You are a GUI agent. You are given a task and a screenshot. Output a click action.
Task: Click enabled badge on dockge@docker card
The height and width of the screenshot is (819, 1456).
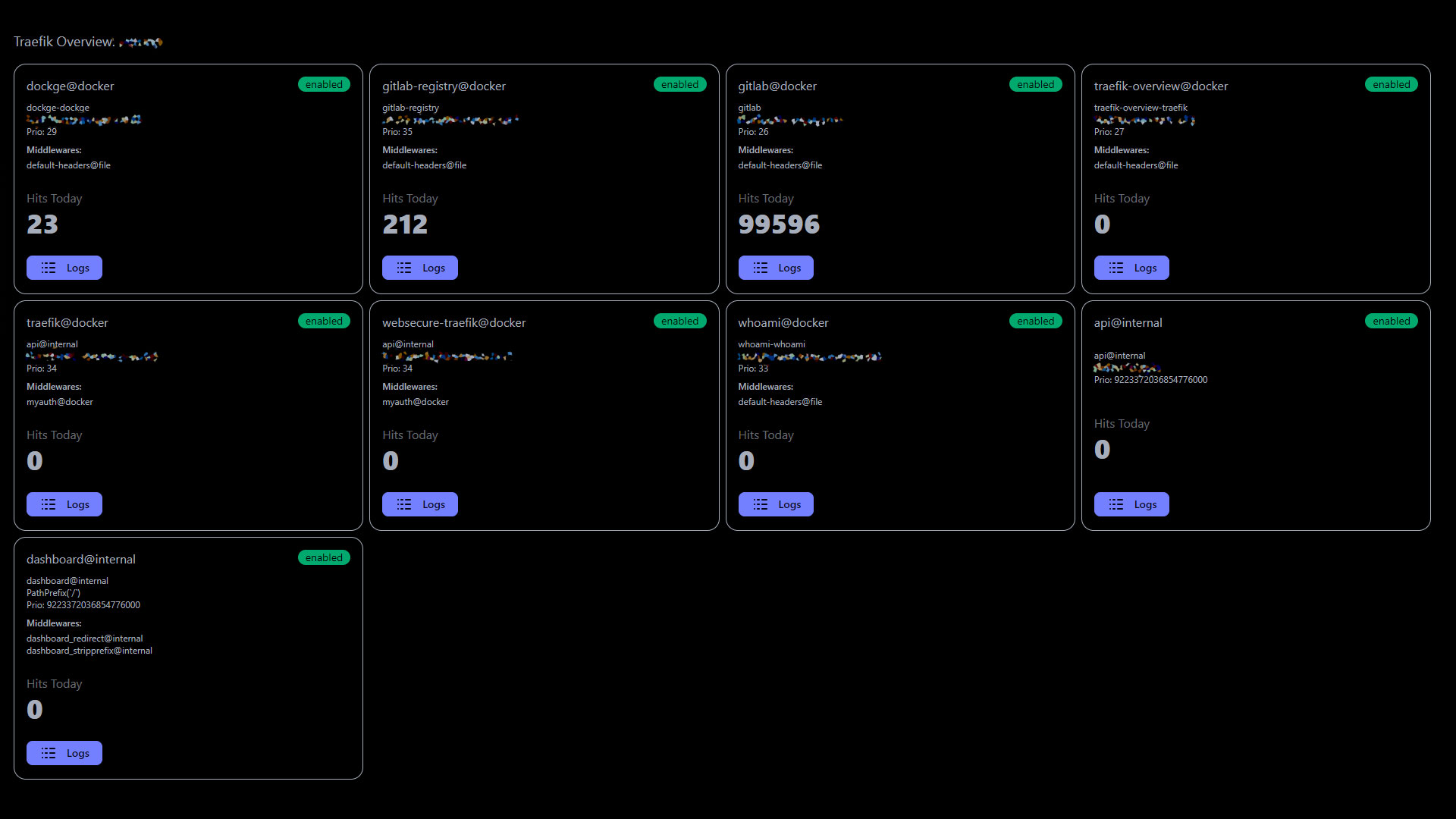(324, 84)
